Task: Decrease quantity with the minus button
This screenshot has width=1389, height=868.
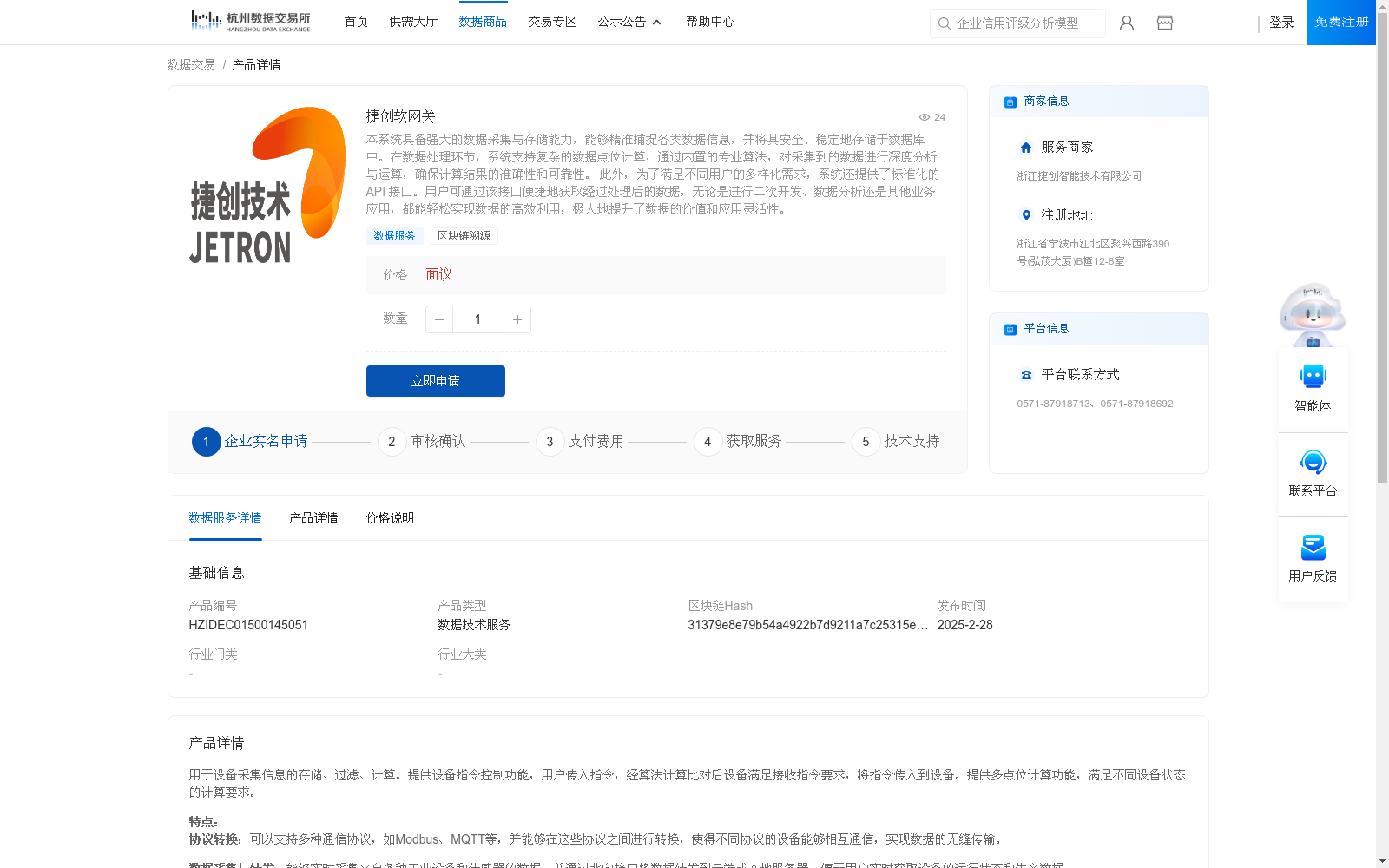Action: click(x=439, y=319)
